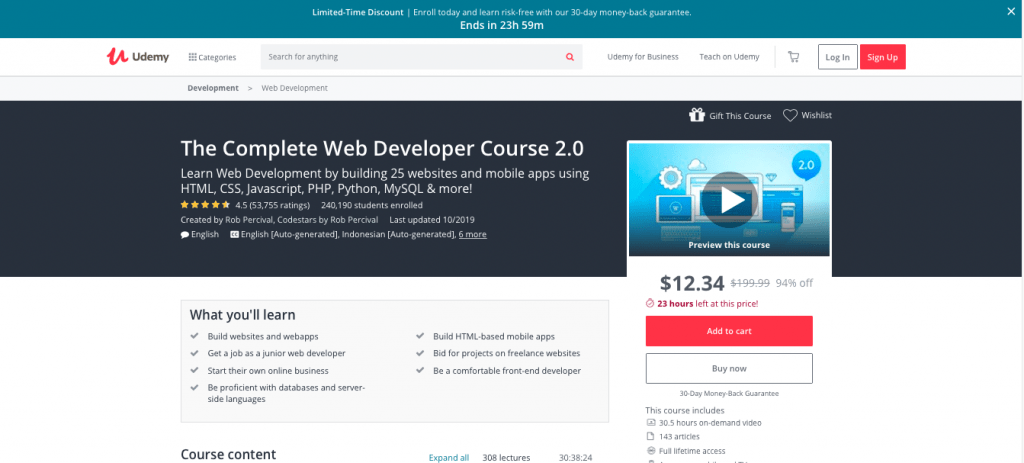Click the Sign Up button
Screen dimensions: 1024x463
click(x=882, y=57)
